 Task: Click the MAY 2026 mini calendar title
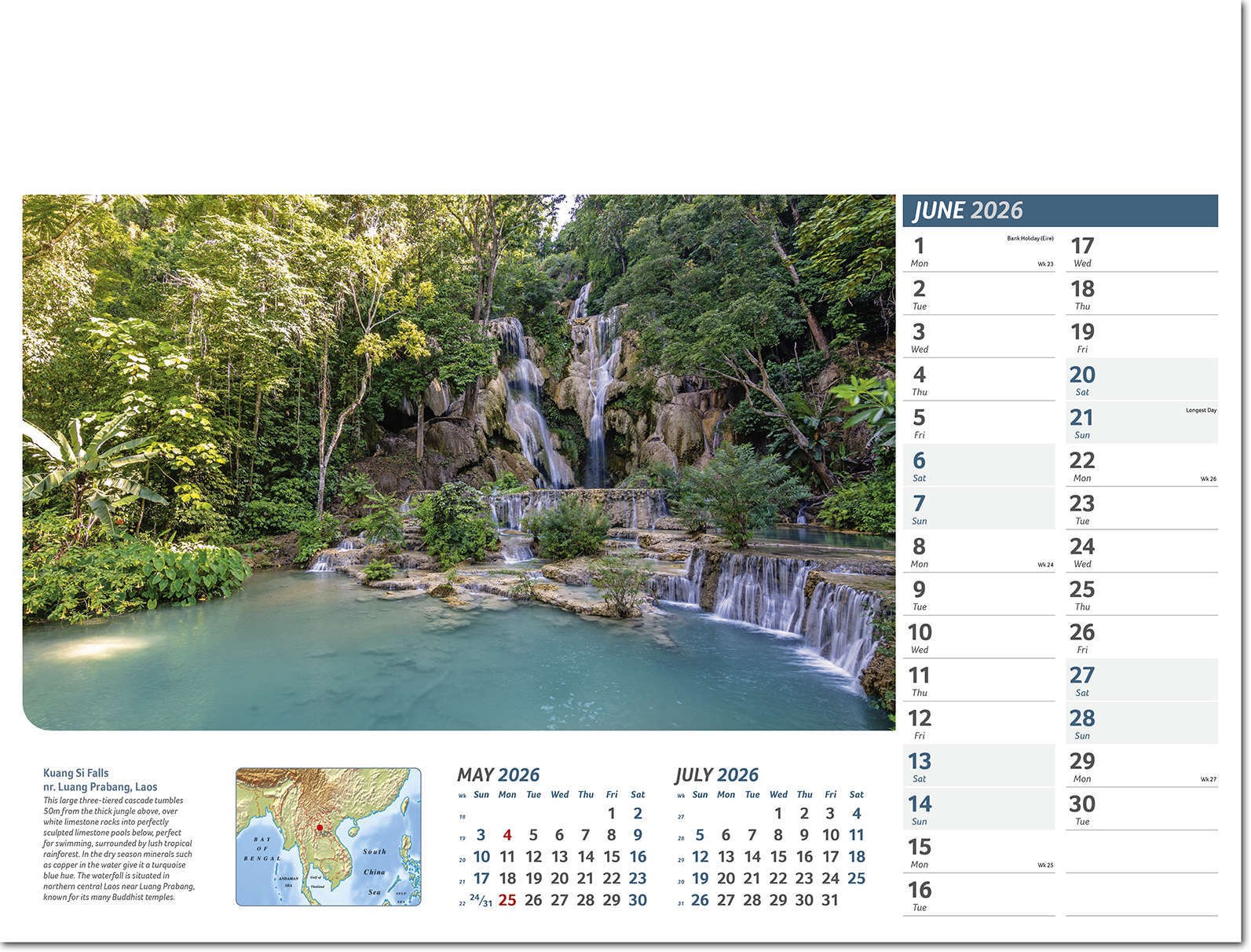[x=498, y=775]
